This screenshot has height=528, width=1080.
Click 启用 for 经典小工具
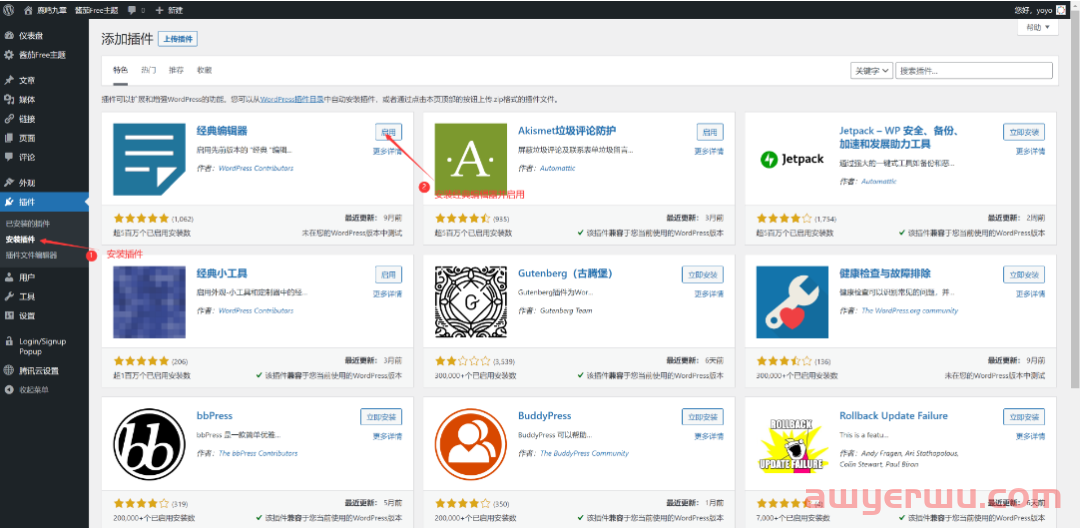[388, 274]
